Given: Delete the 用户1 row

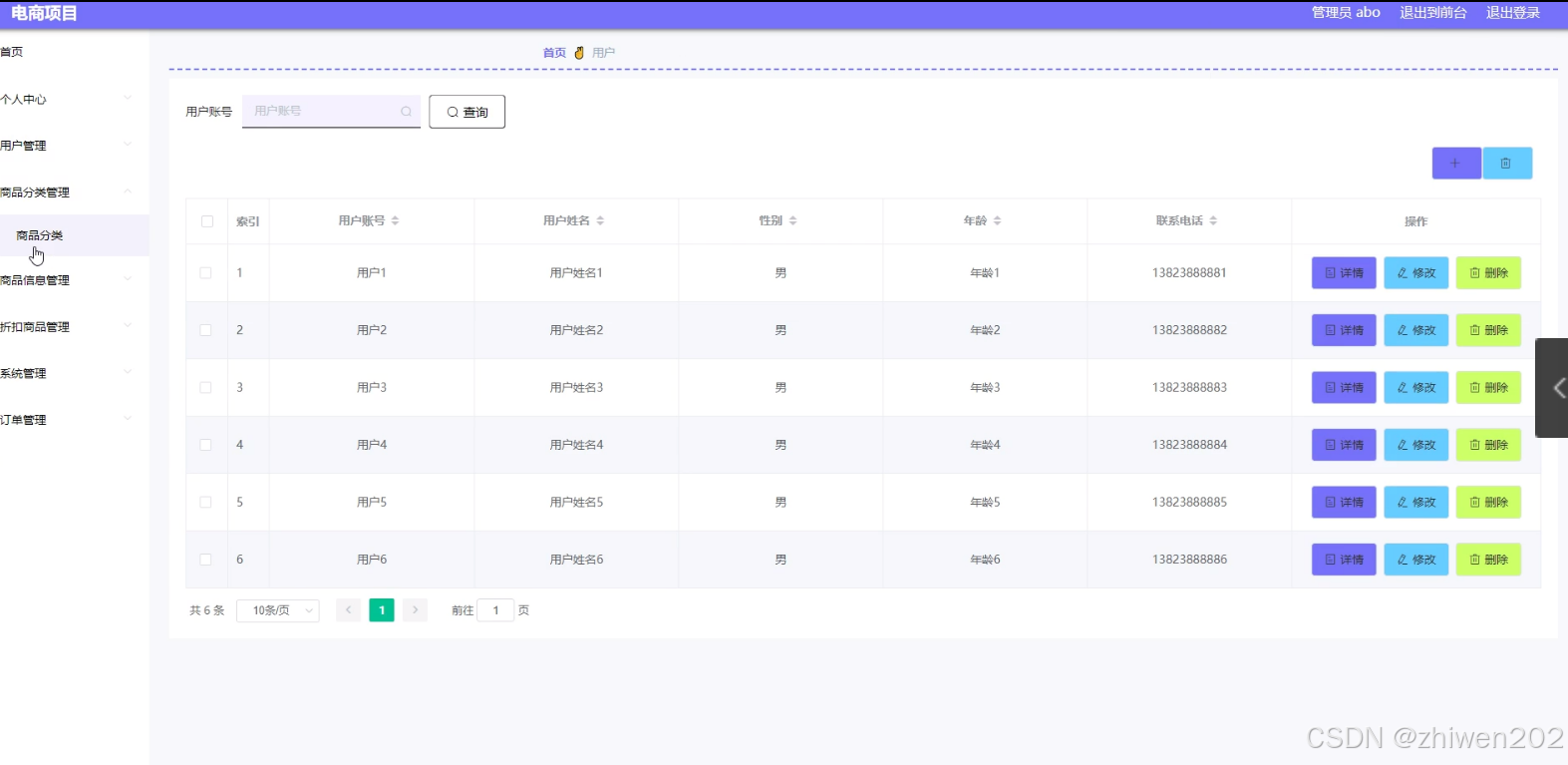Looking at the screenshot, I should pyautogui.click(x=1488, y=273).
